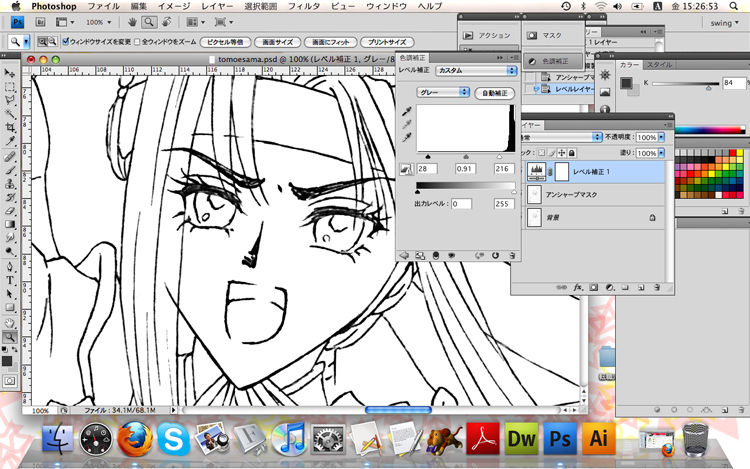Screen dimensions: 750x469
Task: Select the Hand tool in the toolbox
Action: 10,323
